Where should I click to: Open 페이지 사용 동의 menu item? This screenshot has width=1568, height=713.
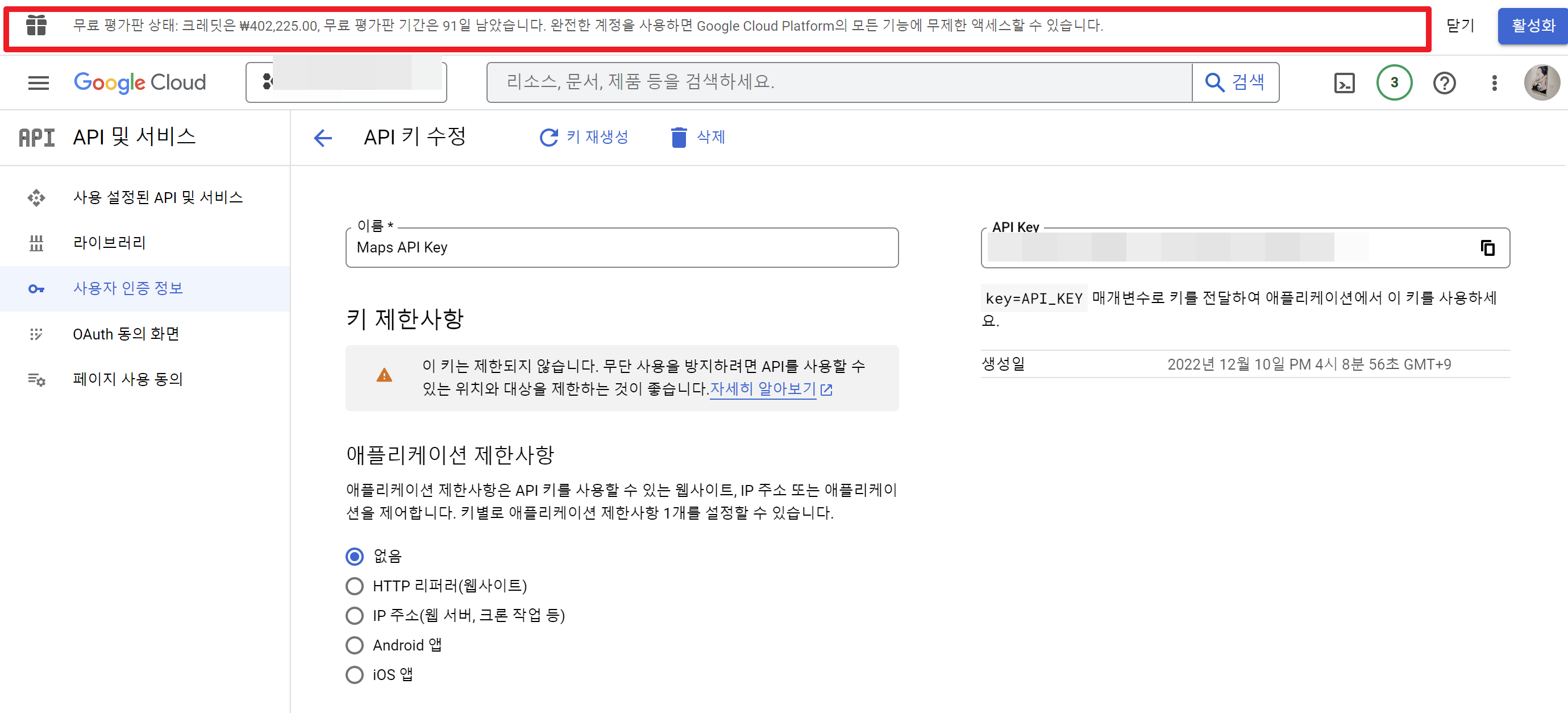pos(145,379)
